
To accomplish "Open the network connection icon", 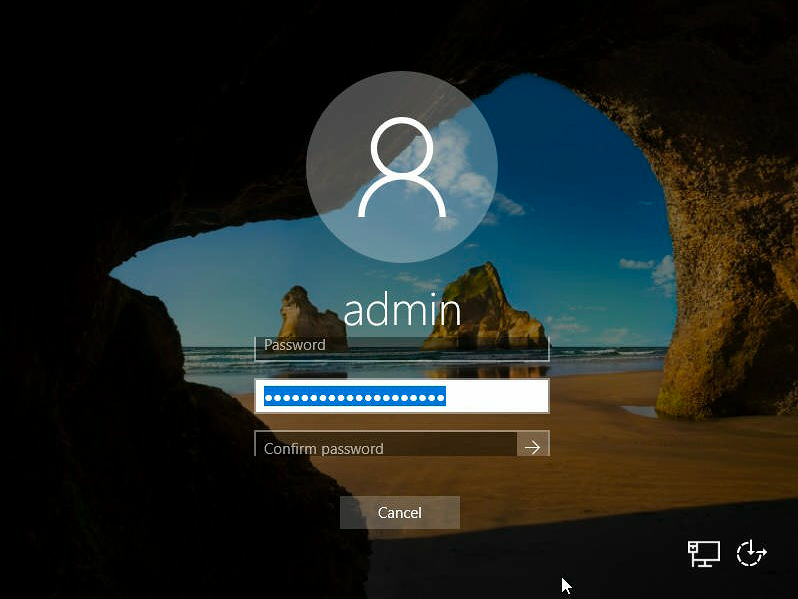I will click(x=704, y=553).
